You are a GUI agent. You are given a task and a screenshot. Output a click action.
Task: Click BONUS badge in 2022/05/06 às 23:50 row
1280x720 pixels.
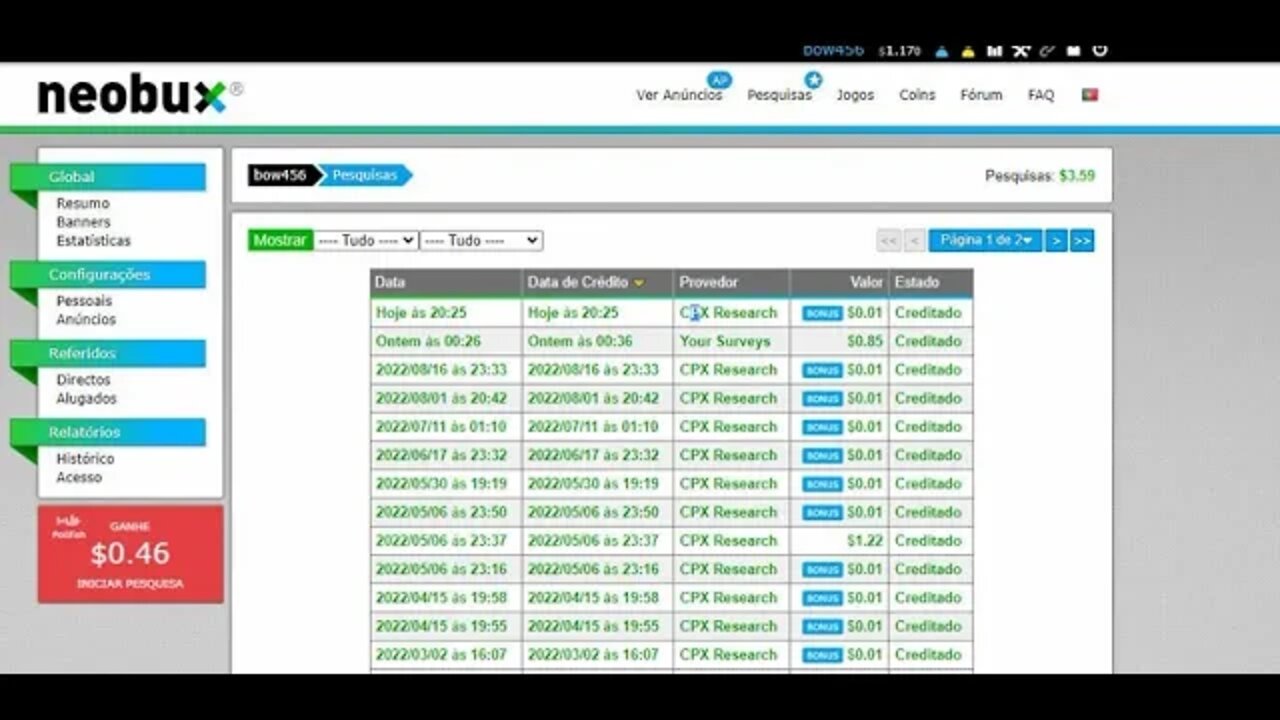(x=822, y=513)
